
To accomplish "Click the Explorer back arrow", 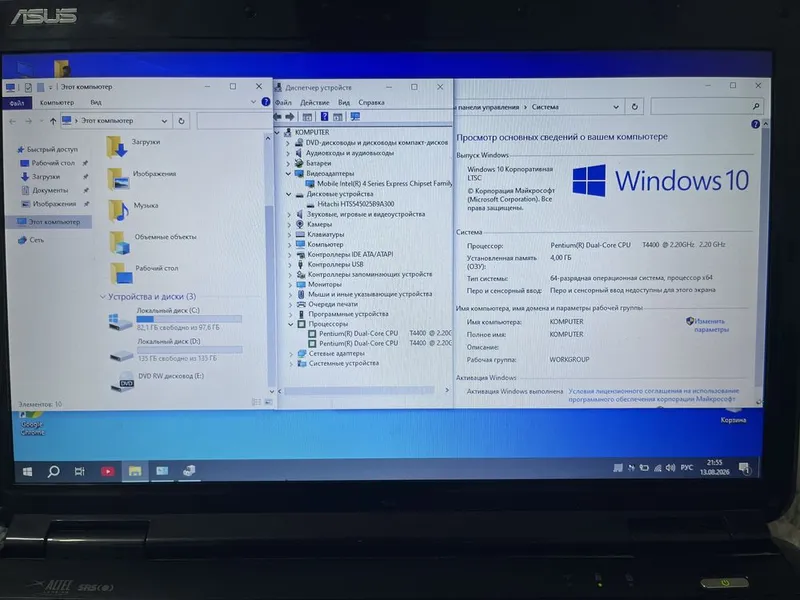I will click(x=13, y=121).
